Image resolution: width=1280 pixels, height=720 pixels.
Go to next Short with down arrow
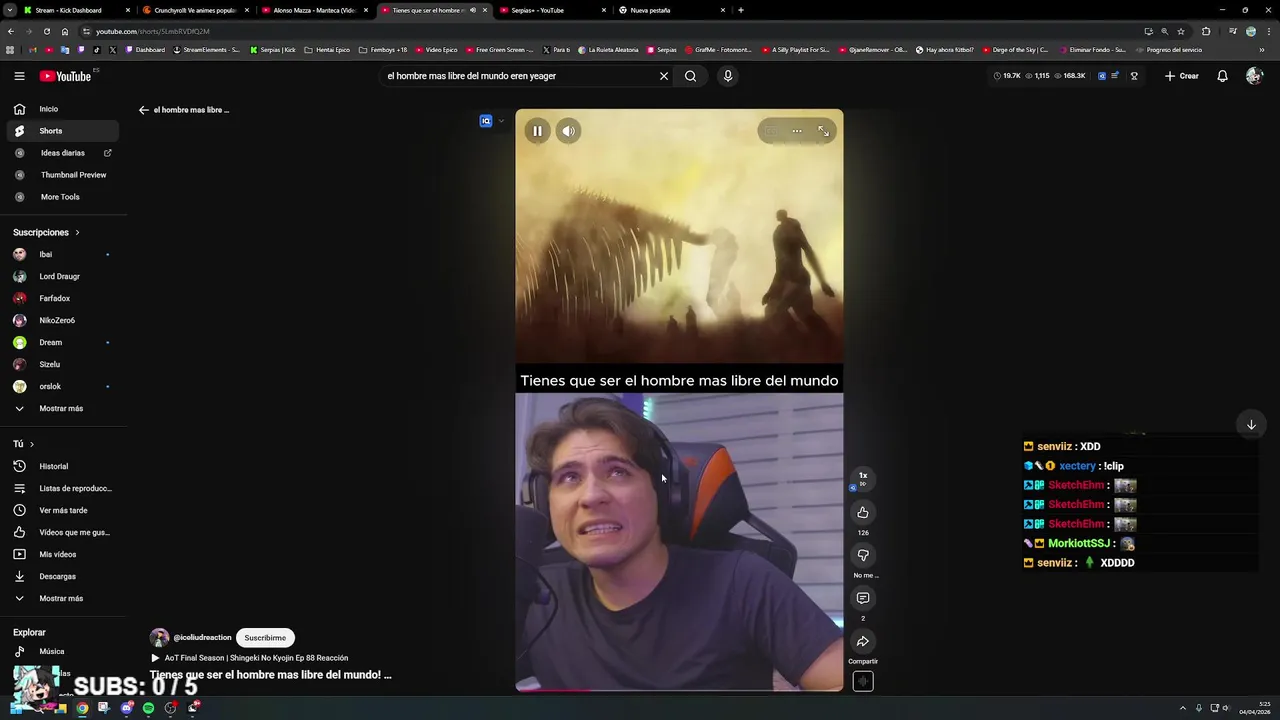pos(1250,425)
